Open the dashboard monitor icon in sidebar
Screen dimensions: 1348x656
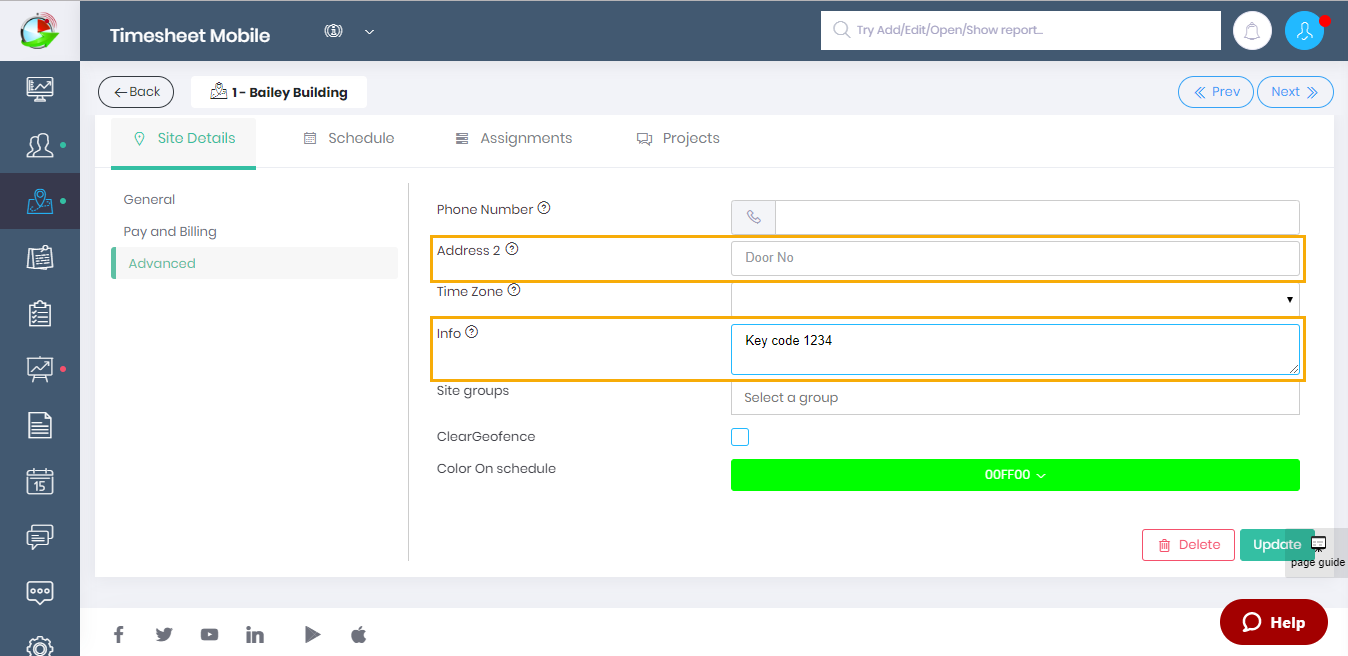40,88
